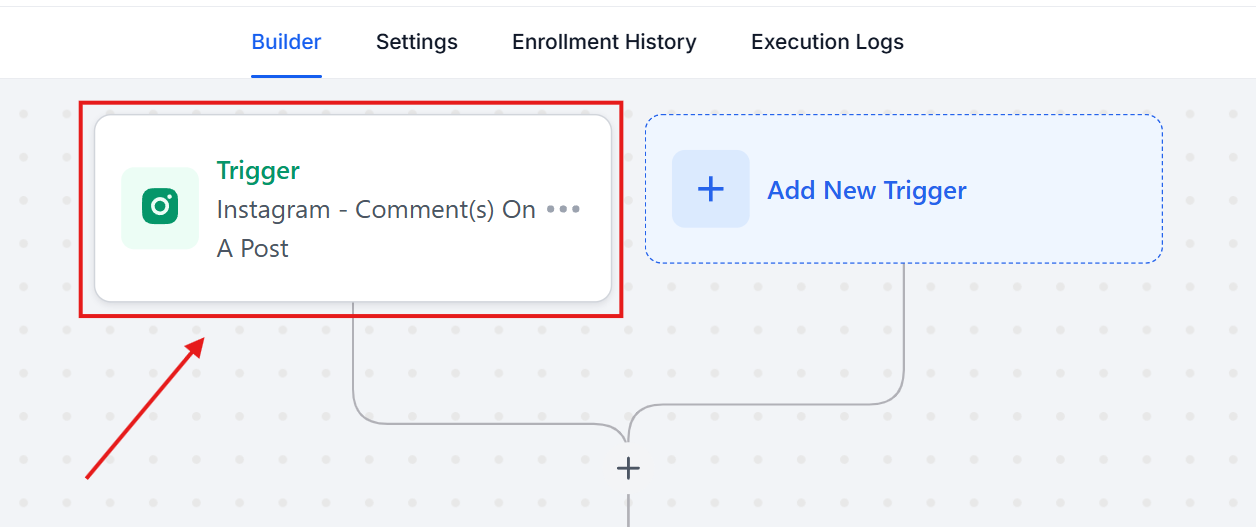Screen dimensions: 1256x527
Task: Open the Settings tab
Action: (417, 42)
